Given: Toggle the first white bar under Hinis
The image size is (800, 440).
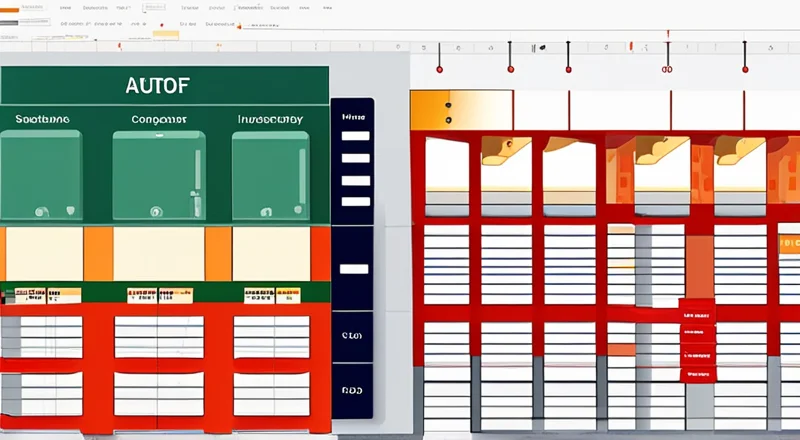Looking at the screenshot, I should (x=355, y=136).
